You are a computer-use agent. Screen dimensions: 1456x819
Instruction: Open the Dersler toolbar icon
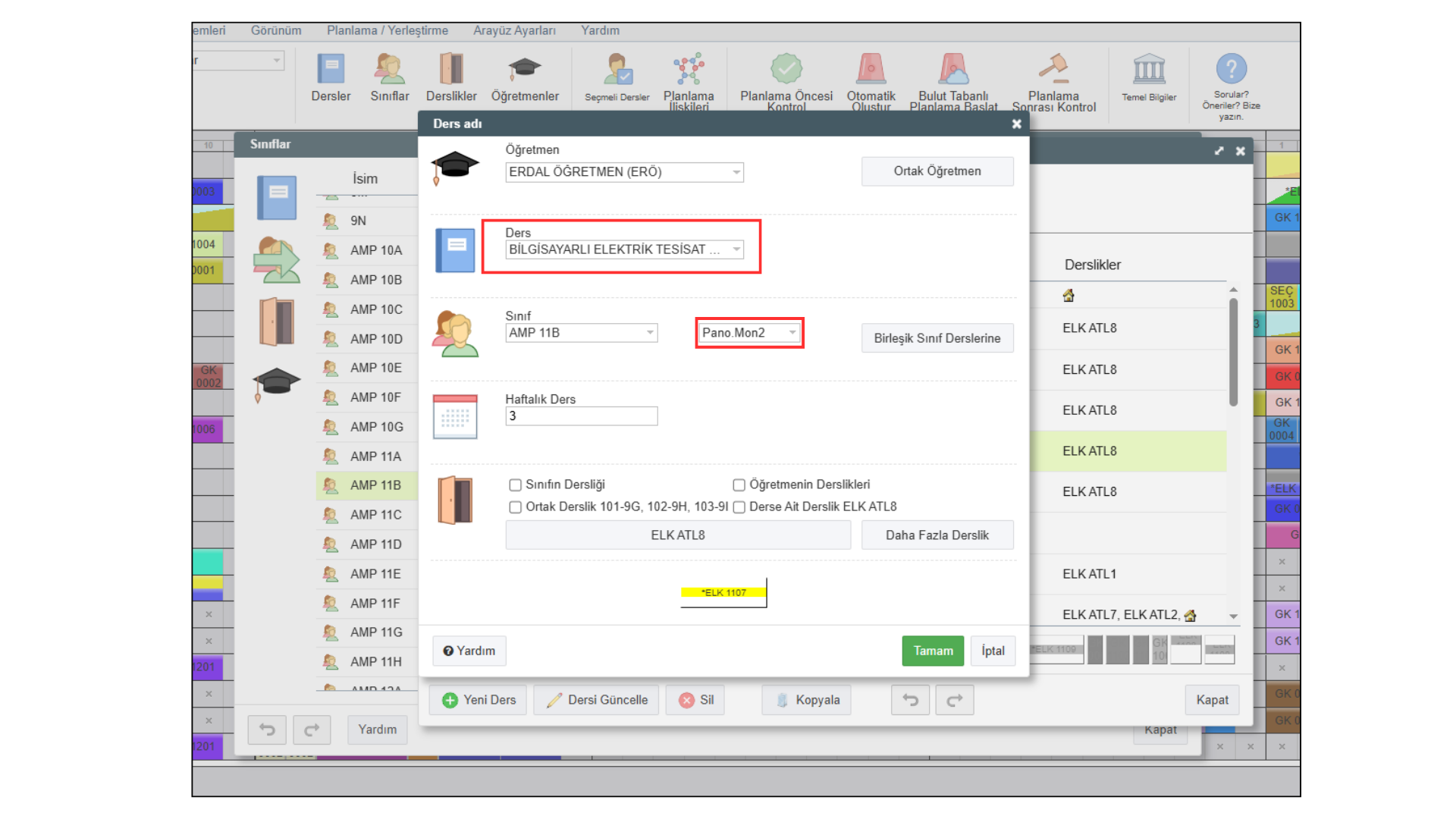click(x=331, y=70)
